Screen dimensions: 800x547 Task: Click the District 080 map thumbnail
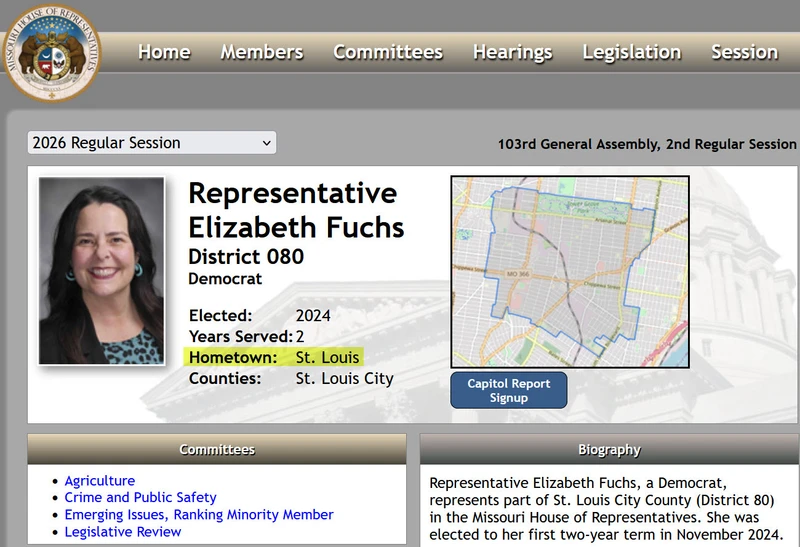570,271
